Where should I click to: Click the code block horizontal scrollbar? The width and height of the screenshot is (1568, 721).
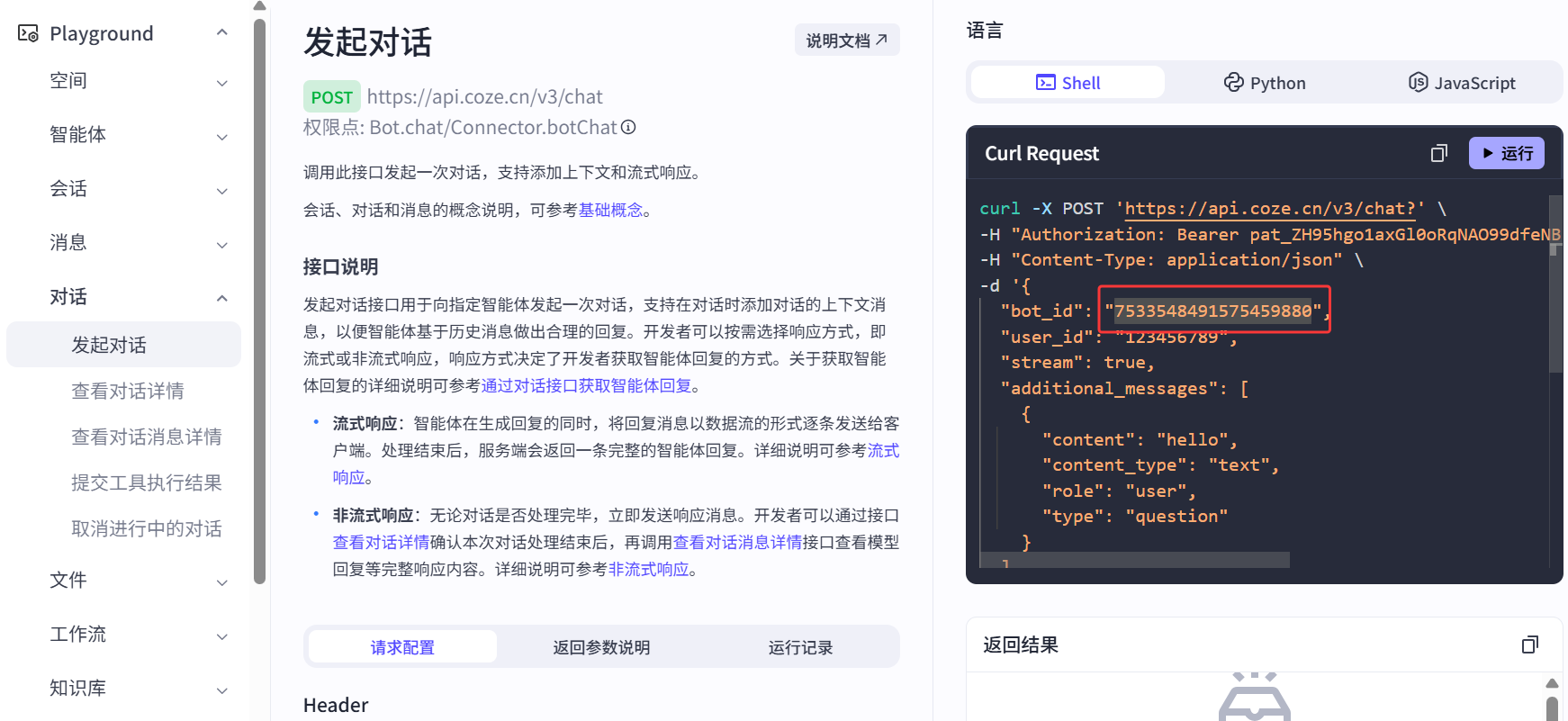1134,560
